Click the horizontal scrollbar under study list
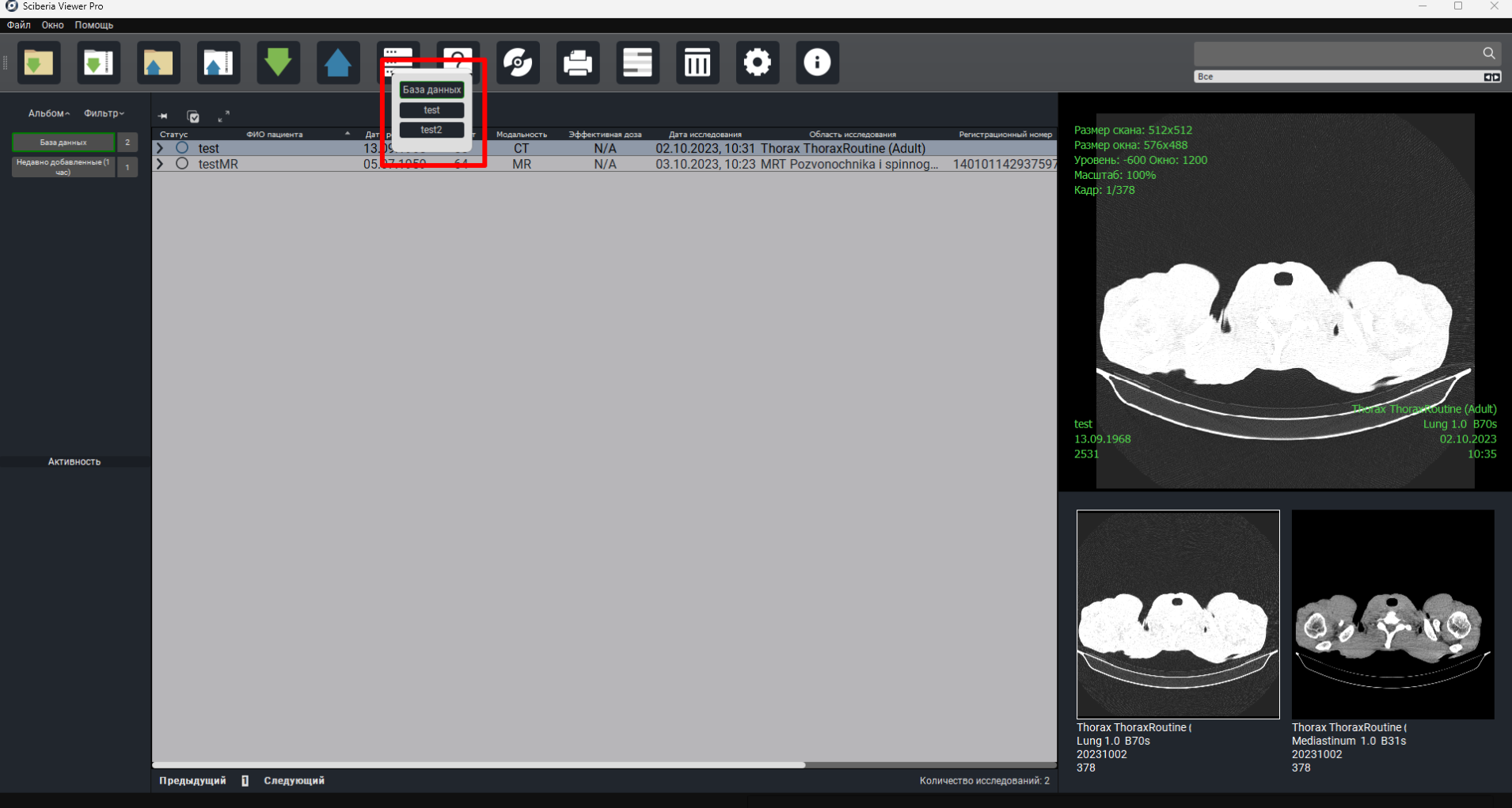 [x=479, y=765]
